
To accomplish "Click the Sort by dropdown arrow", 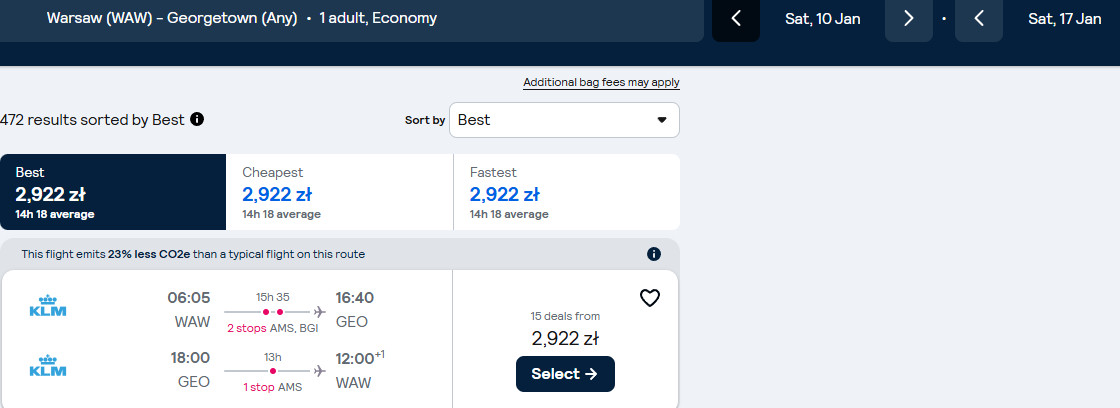I will coord(661,120).
